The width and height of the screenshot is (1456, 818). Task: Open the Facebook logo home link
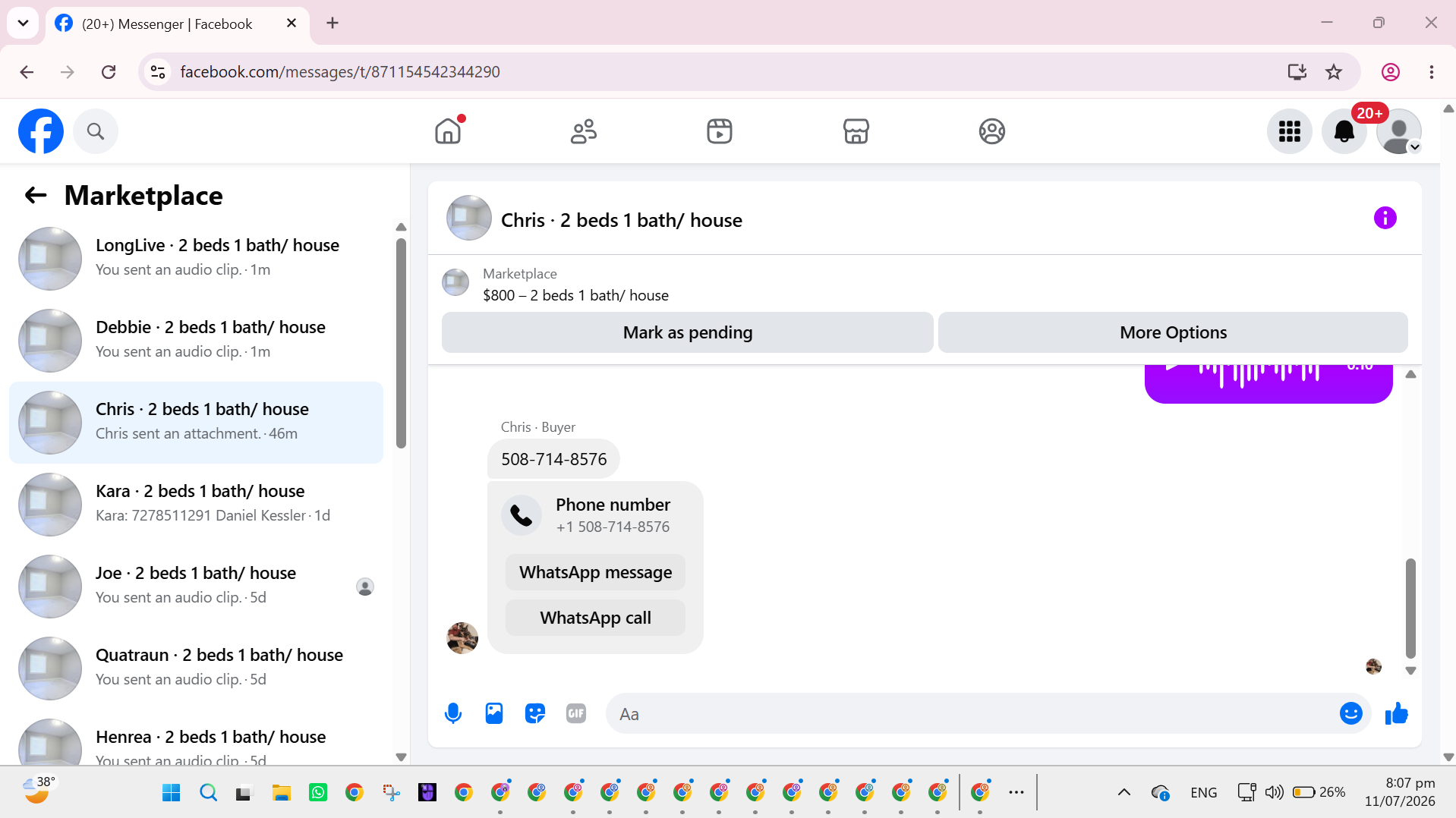click(x=41, y=131)
